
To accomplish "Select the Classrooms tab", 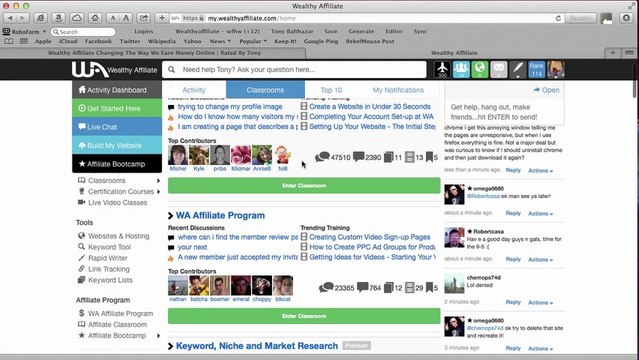I will pyautogui.click(x=265, y=90).
